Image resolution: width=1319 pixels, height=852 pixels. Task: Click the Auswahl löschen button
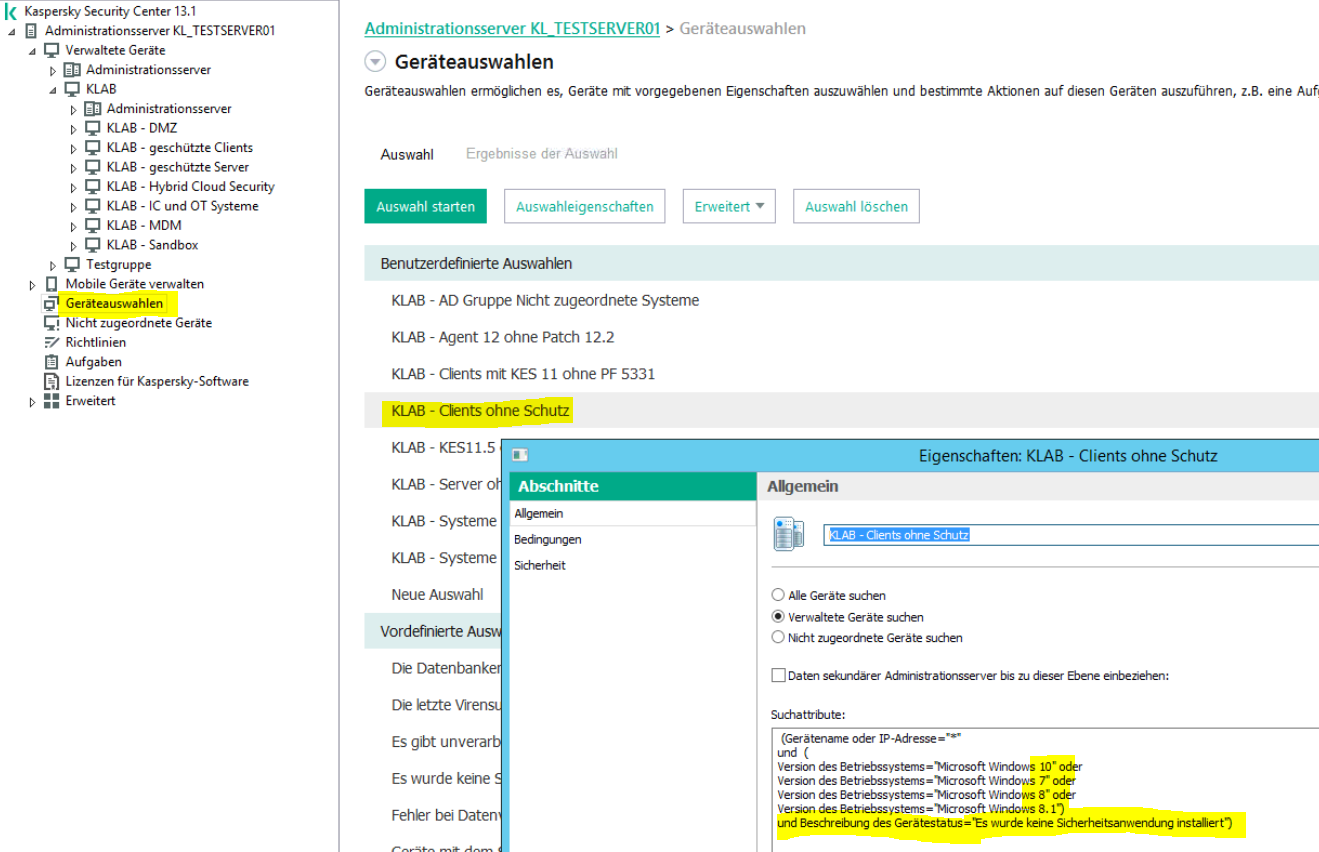click(x=857, y=207)
